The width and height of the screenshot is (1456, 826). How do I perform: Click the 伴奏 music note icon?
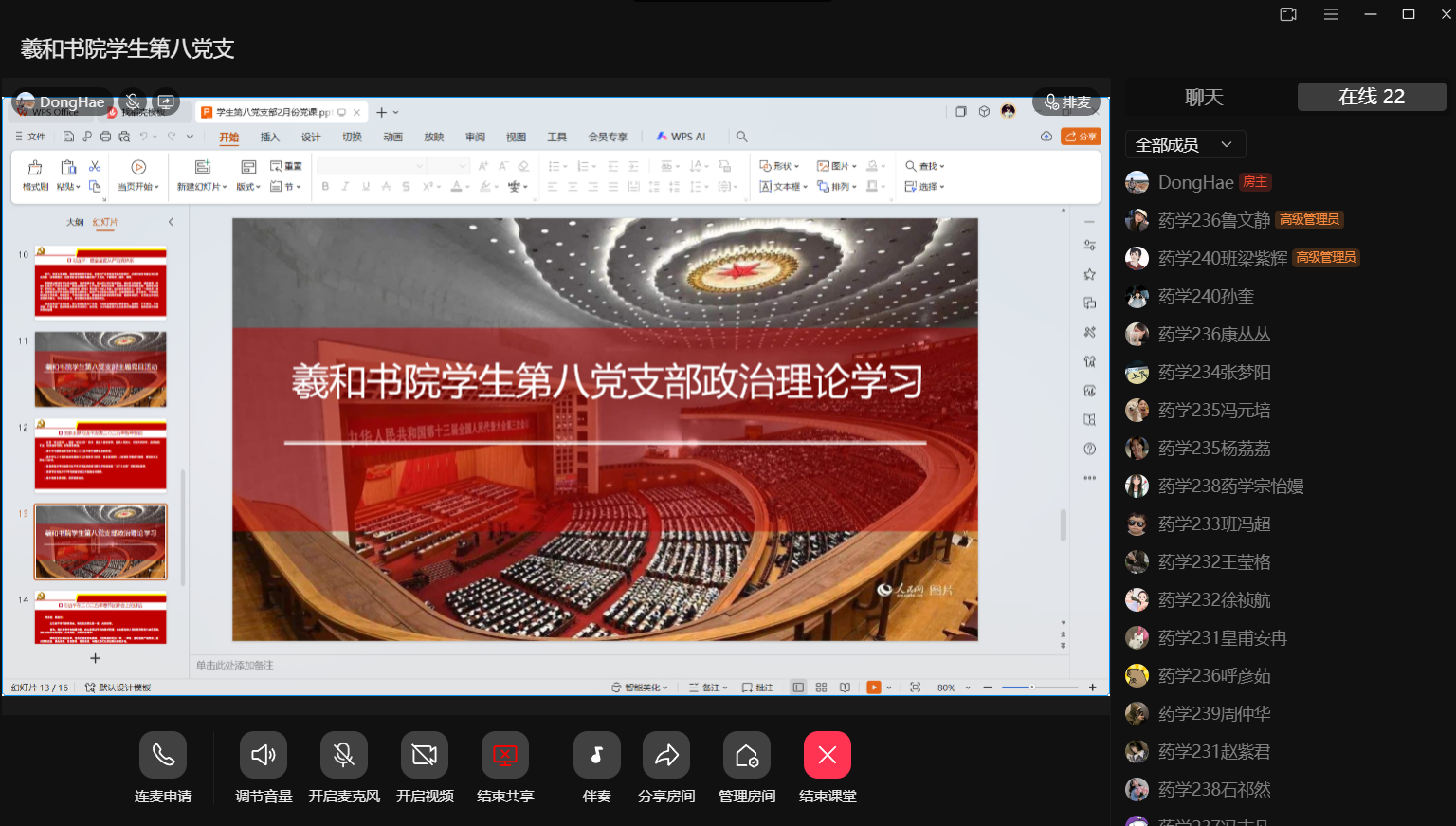tap(596, 755)
